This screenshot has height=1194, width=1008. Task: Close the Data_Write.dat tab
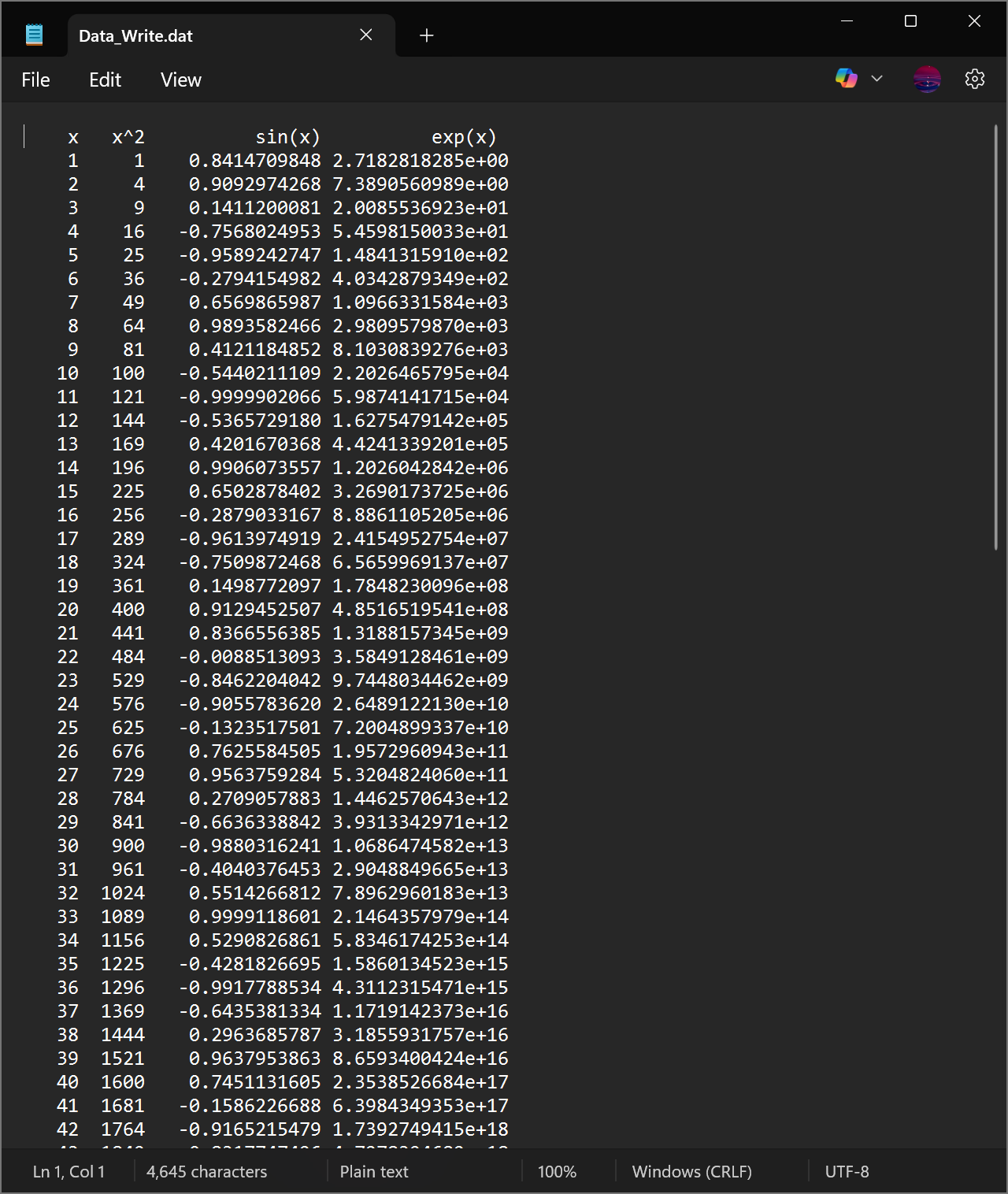[366, 35]
